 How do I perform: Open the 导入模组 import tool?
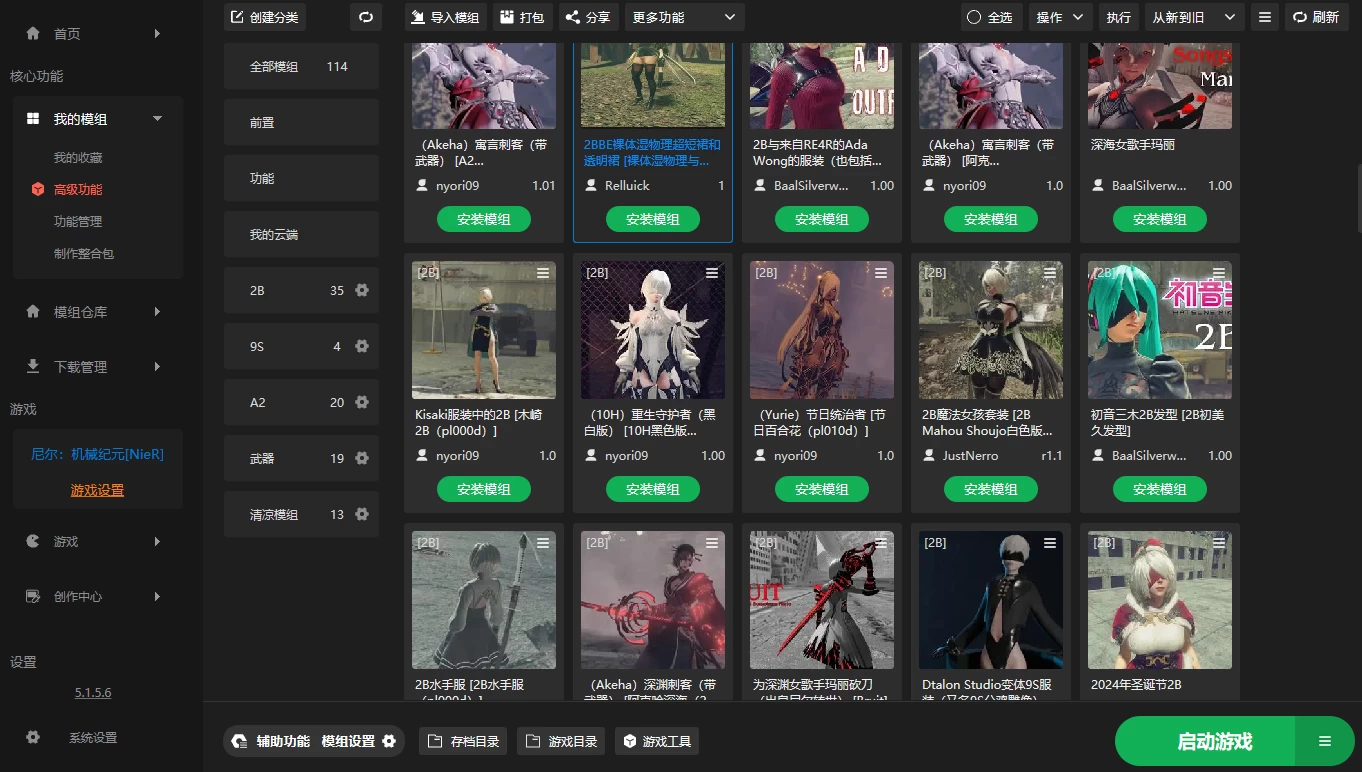[445, 17]
